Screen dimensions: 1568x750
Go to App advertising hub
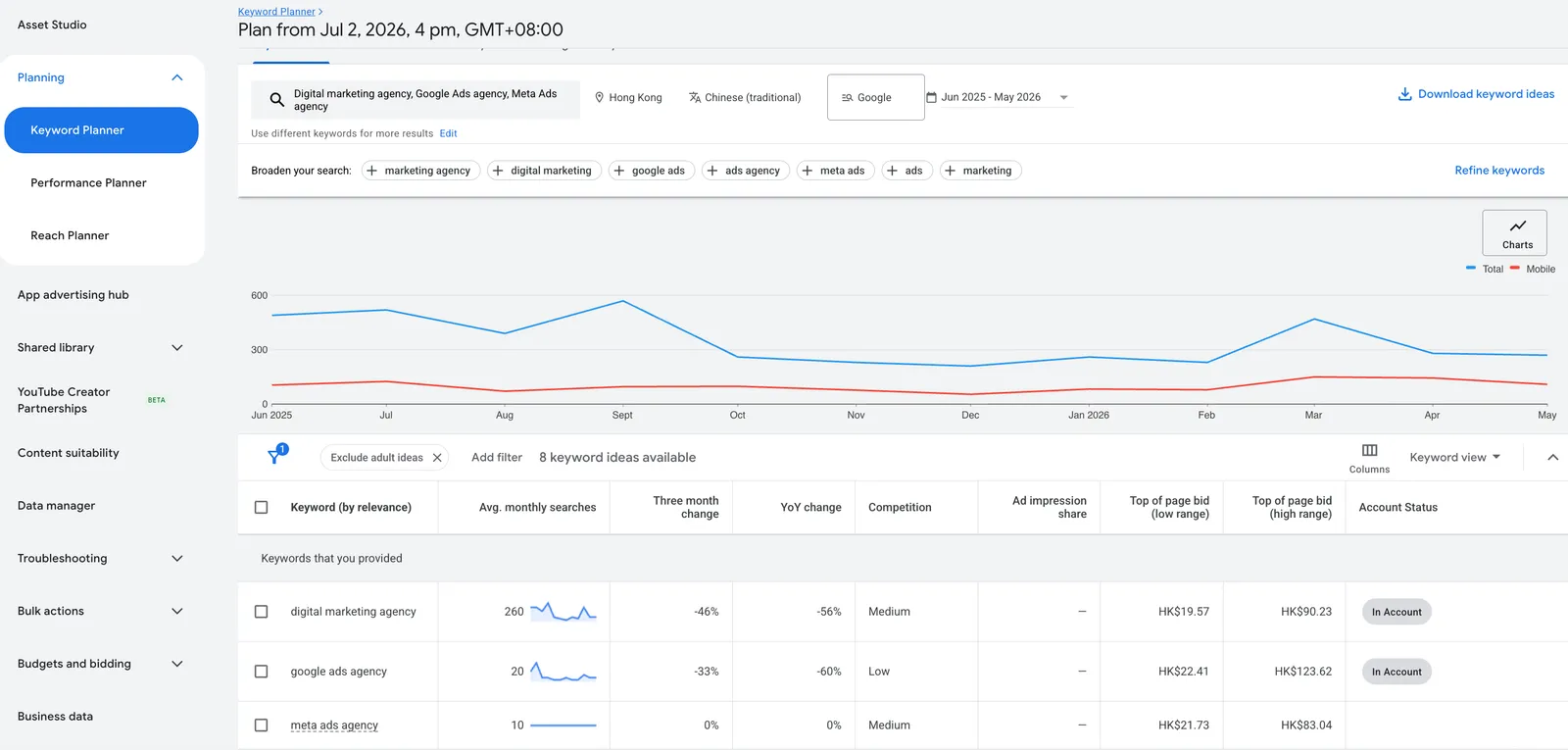coord(73,295)
